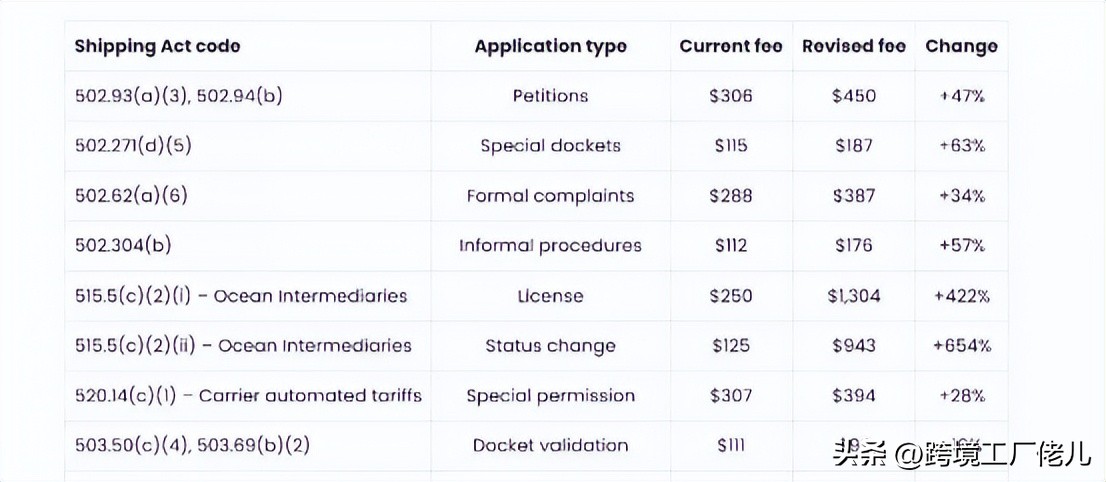Image resolution: width=1106 pixels, height=482 pixels.
Task: Select the License application type cell
Action: [x=550, y=296]
